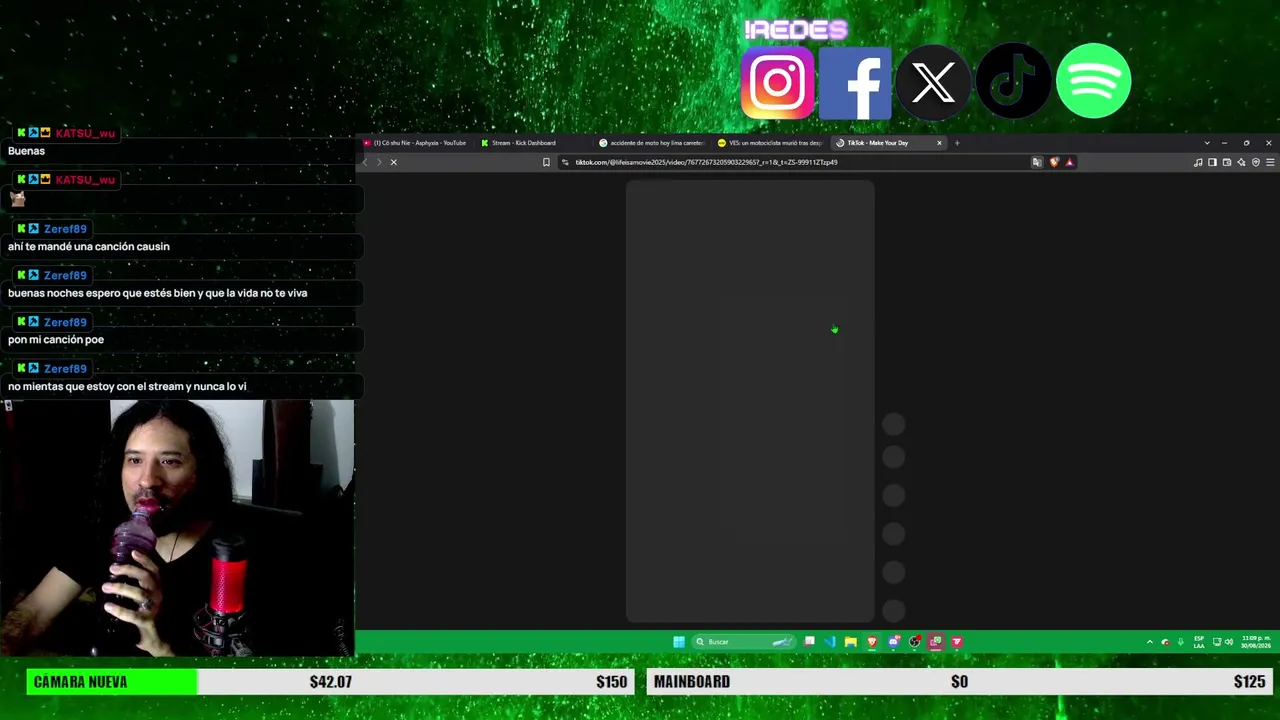Switch to the Kick Dashboard tab
Viewport: 1280px width, 720px height.
click(534, 143)
